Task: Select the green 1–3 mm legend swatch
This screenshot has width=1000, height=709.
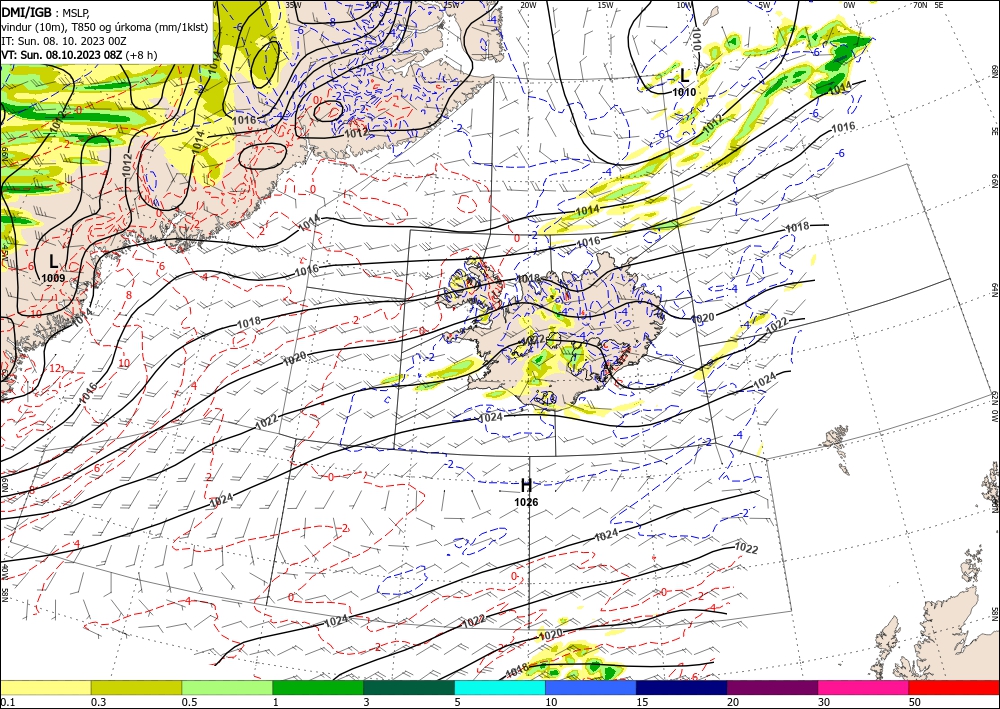Action: (318, 687)
